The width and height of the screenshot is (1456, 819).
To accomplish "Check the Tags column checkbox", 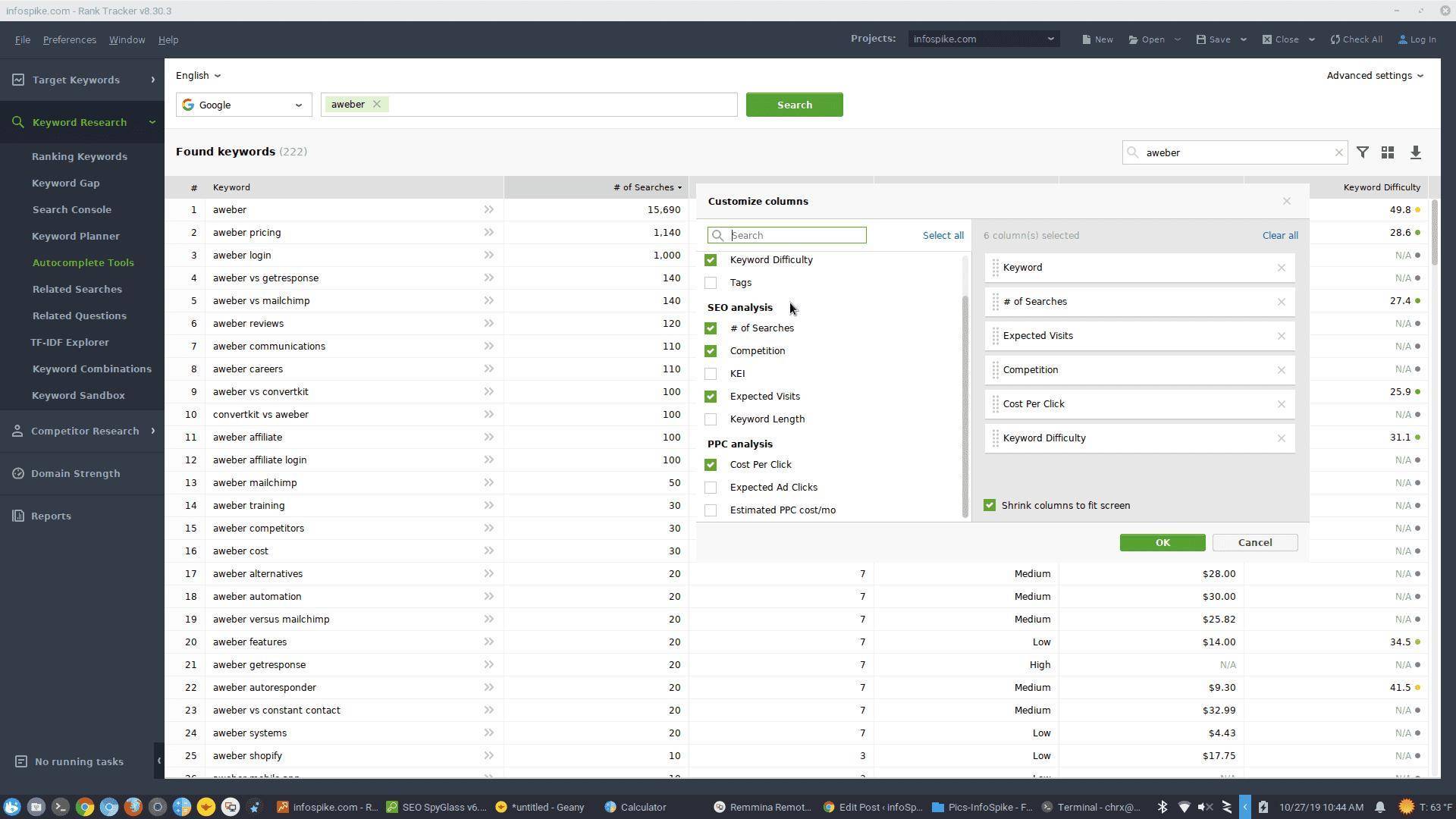I will 711,283.
